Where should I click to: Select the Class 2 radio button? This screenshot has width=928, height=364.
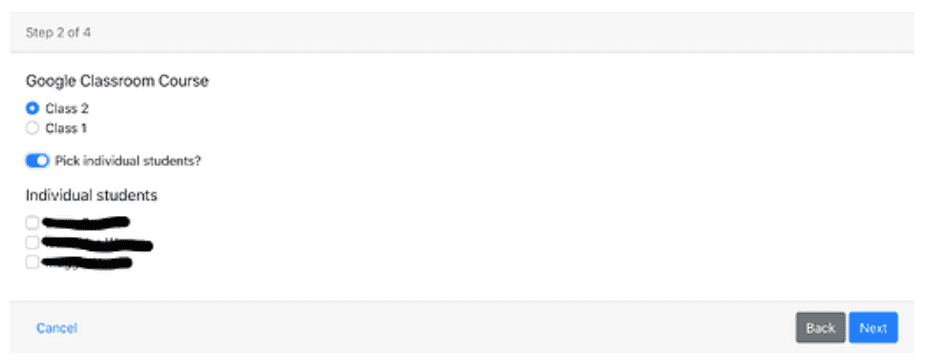click(32, 108)
